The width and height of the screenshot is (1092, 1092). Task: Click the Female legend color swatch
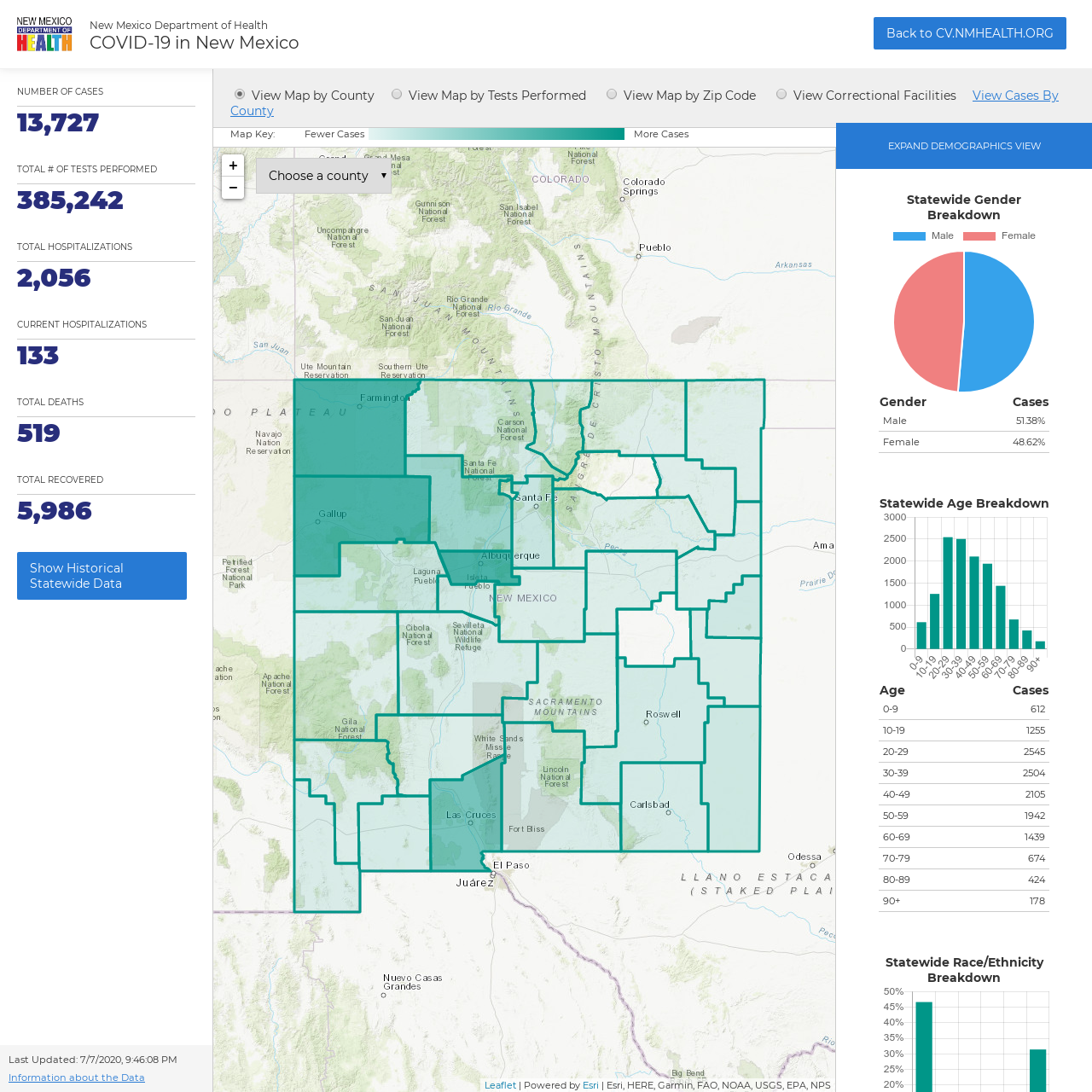click(979, 236)
